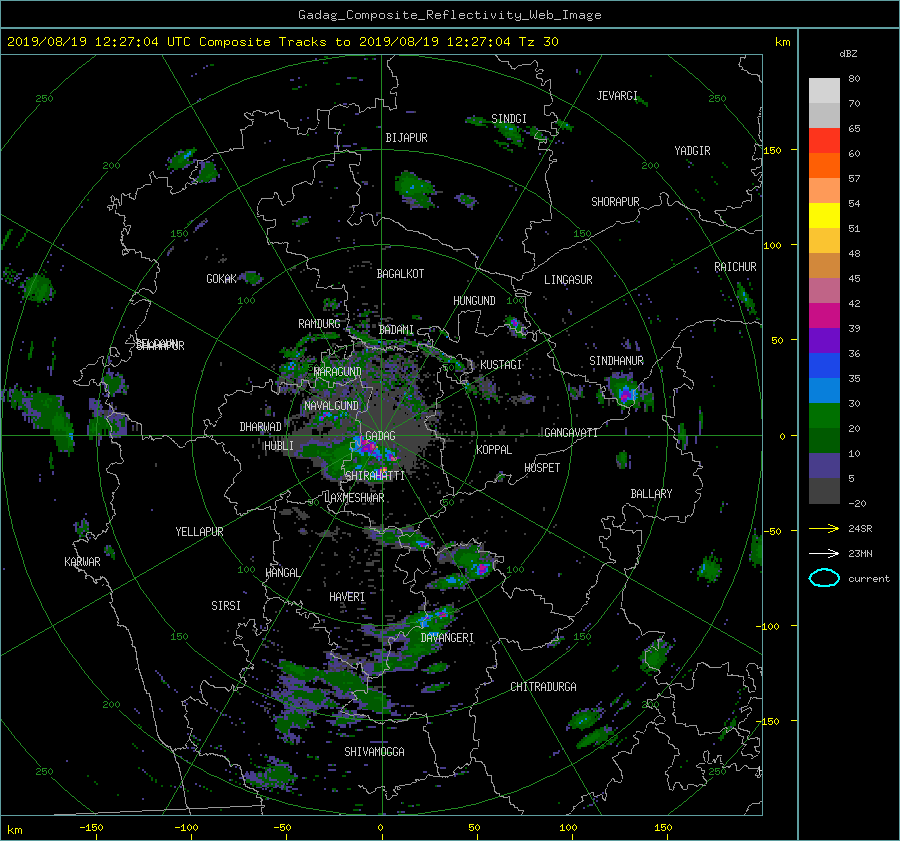Click the title 'Gadag_Composite_Reflectivity_Web_Image'
This screenshot has width=900, height=841.
(x=449, y=15)
